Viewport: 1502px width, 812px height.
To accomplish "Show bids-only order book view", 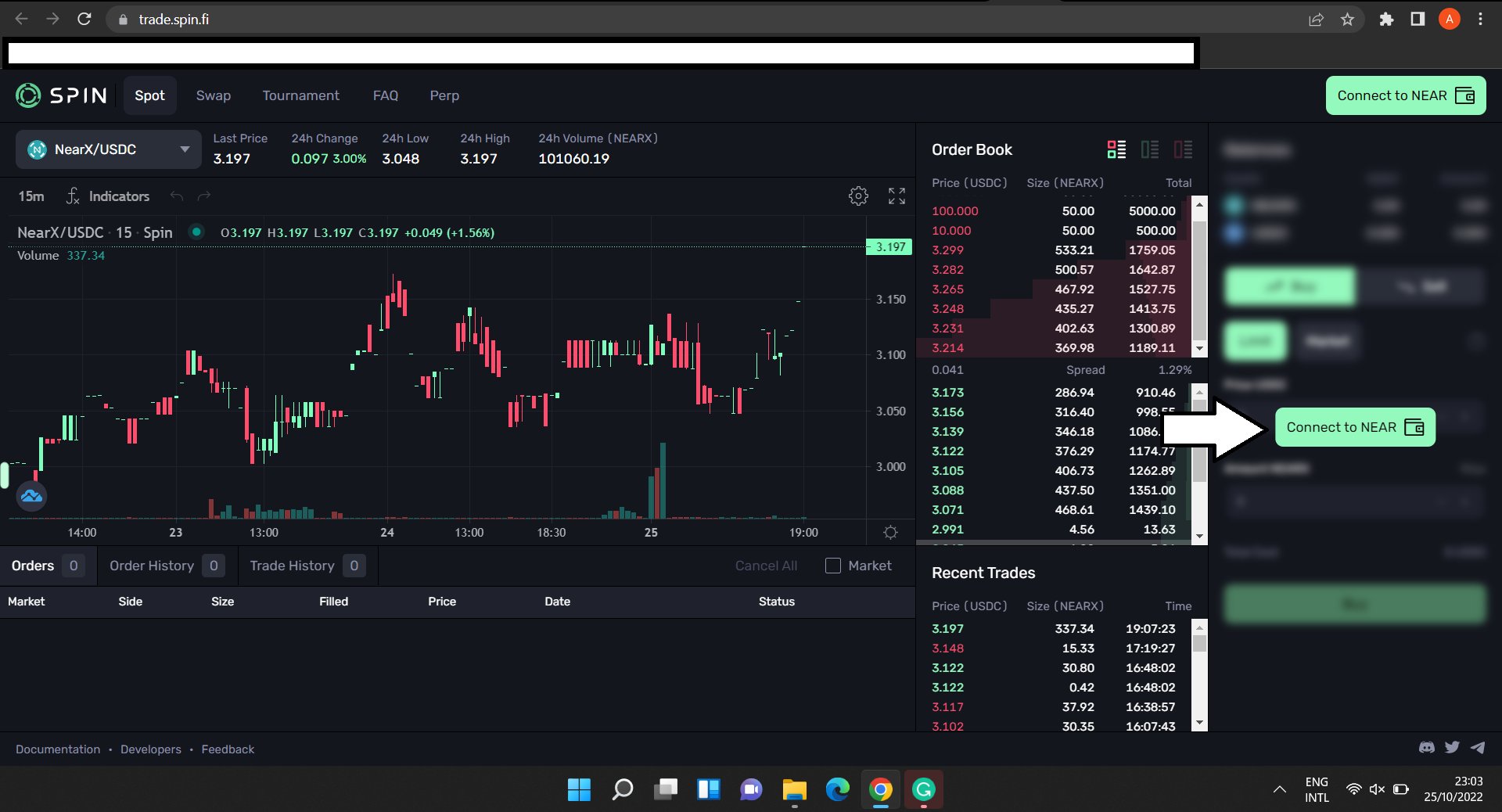I will pyautogui.click(x=1150, y=149).
